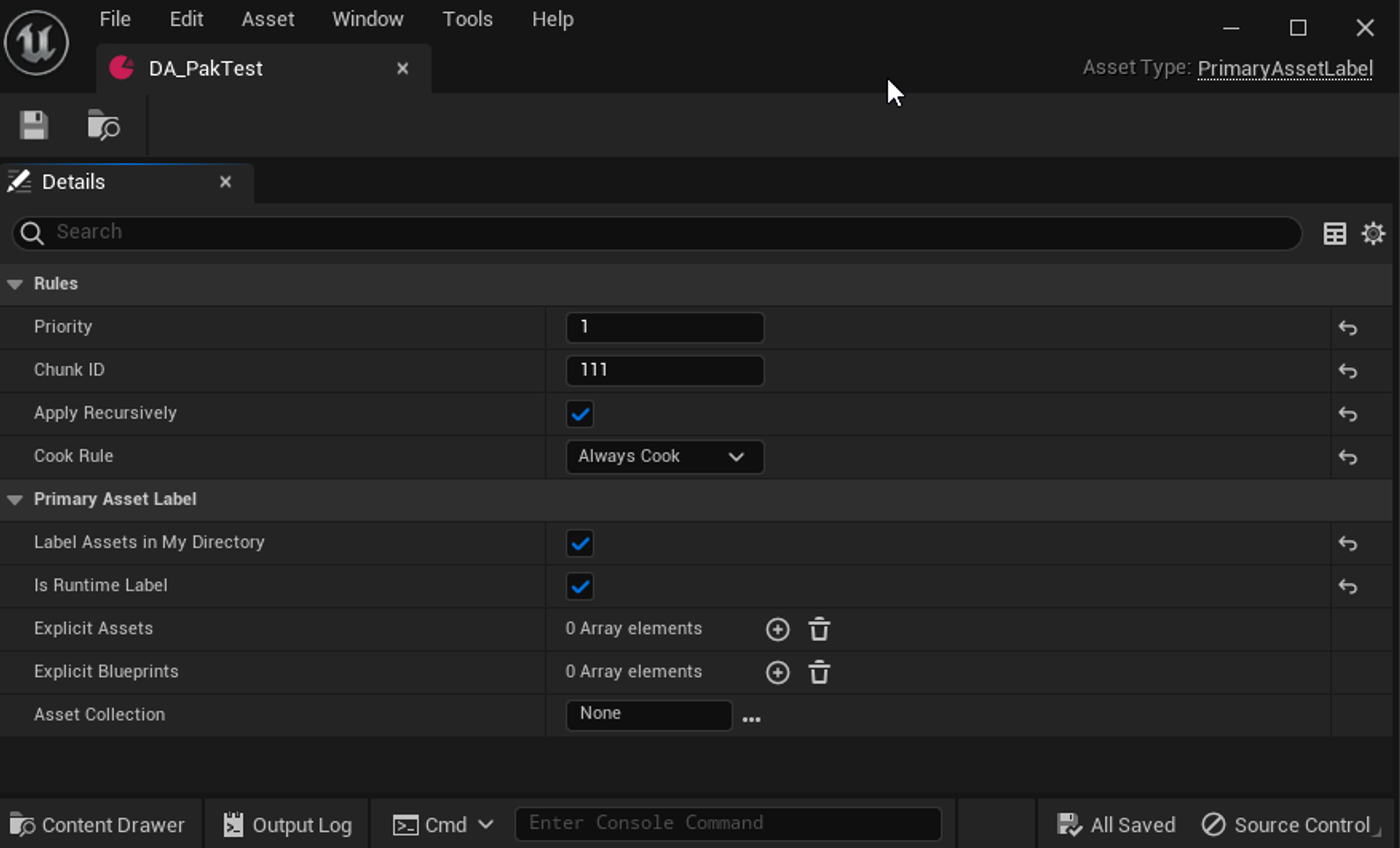This screenshot has height=848, width=1400.
Task: Click the All Saved status button
Action: (x=1116, y=825)
